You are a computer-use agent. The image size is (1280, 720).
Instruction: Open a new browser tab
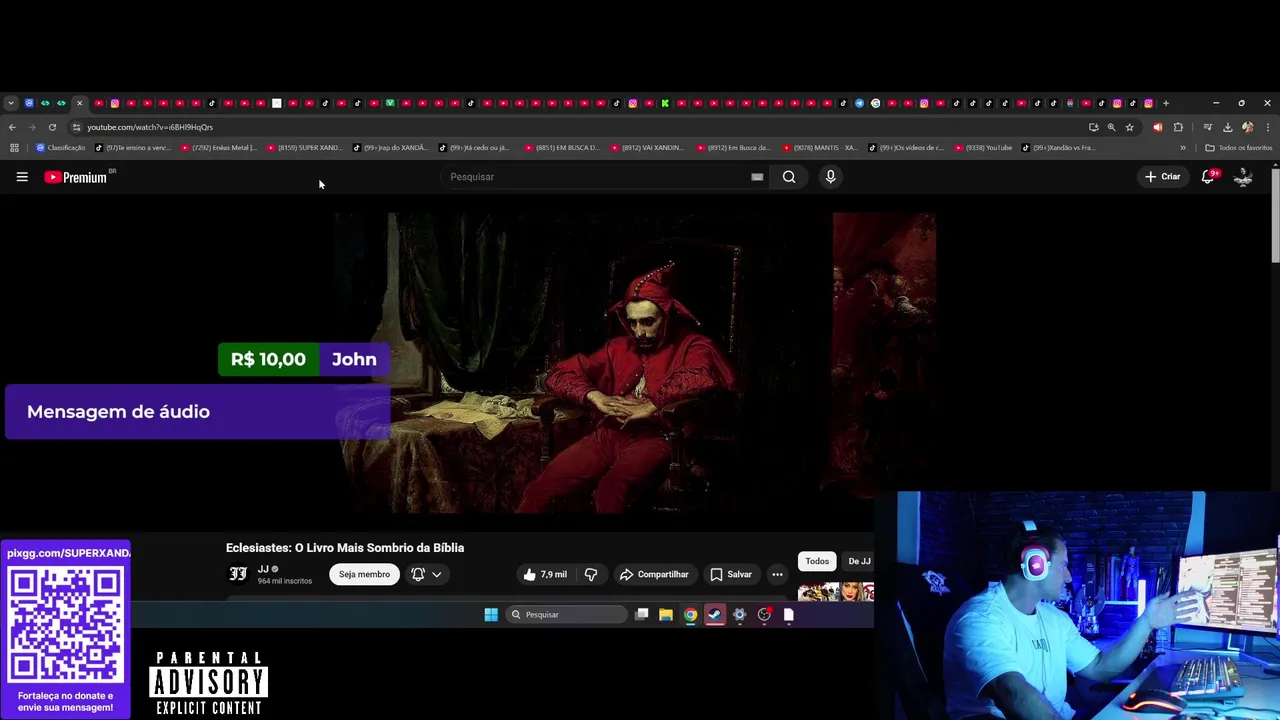click(1165, 103)
